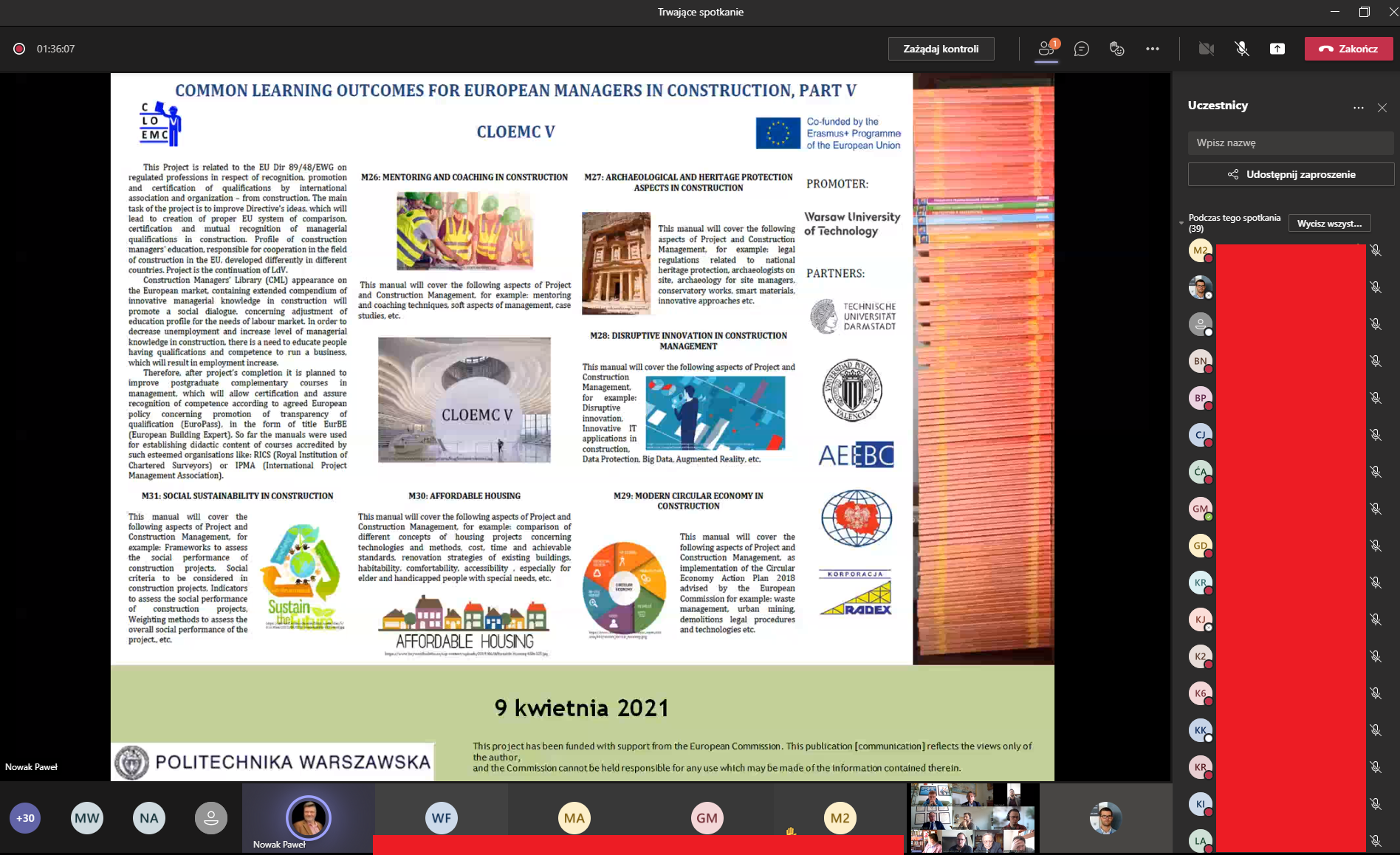The image size is (1400, 855).
Task: Select the Nowak Paweł speaker tile
Action: 308,818
